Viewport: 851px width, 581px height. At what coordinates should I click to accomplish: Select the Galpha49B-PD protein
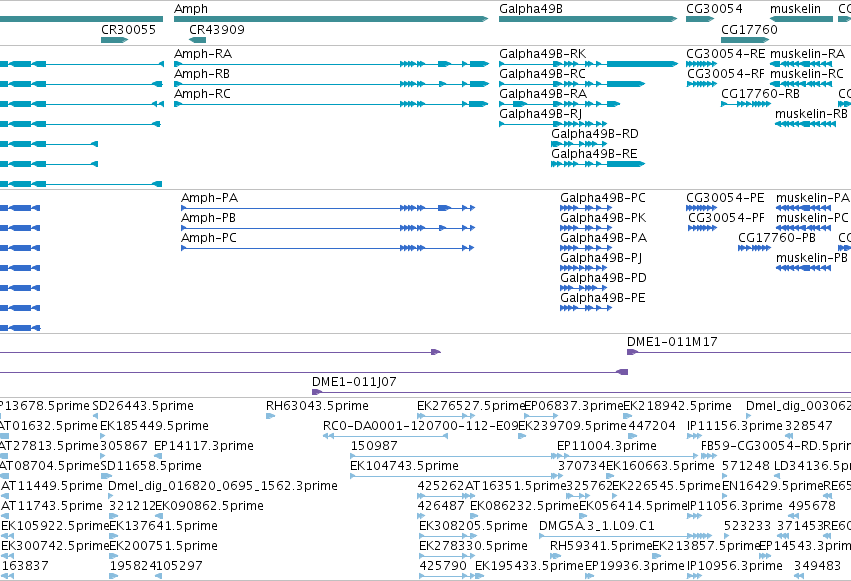[583, 289]
